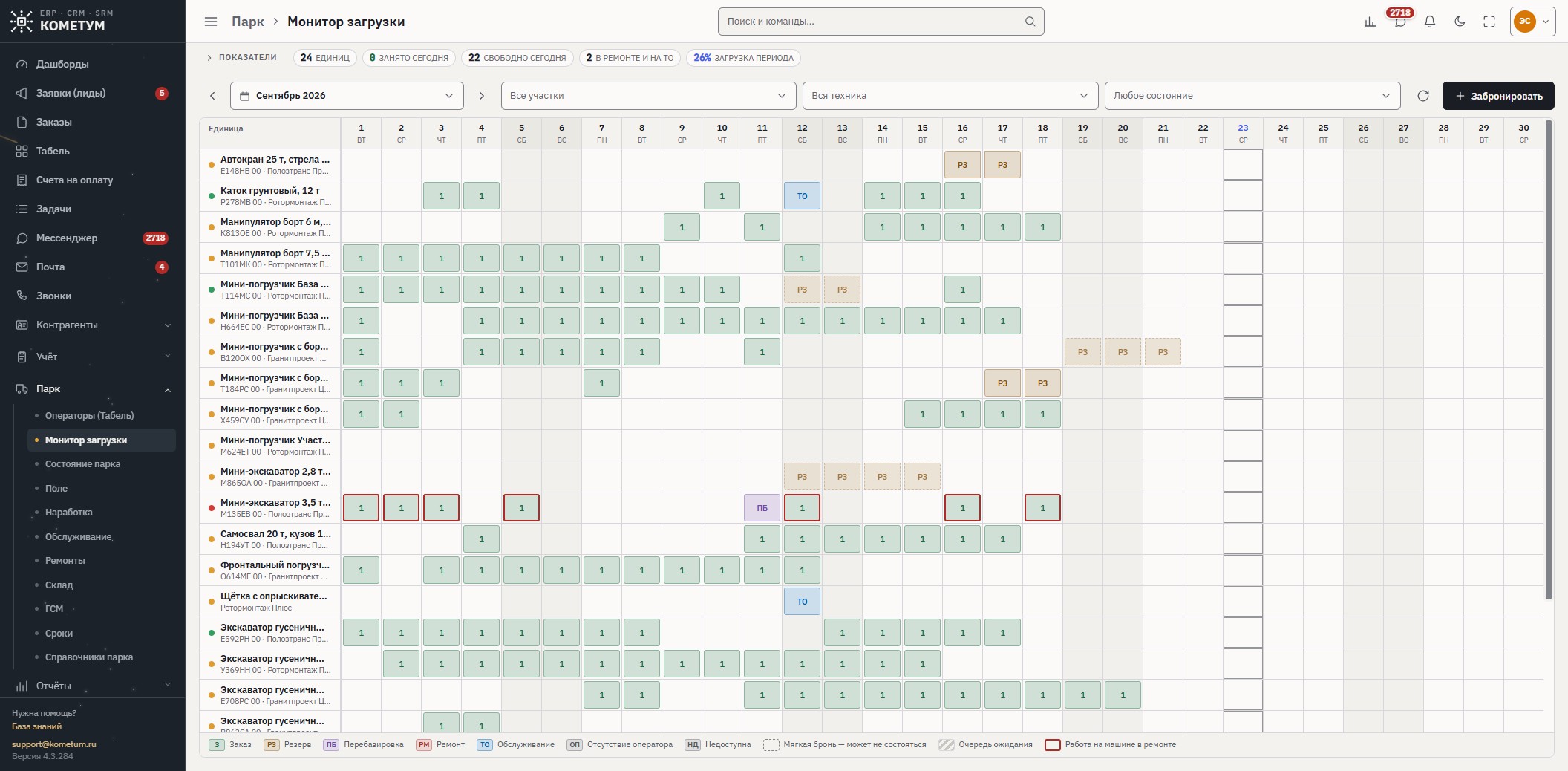This screenshot has width=1568, height=771.
Task: Open the statistics chart icon in header
Action: (x=1371, y=22)
